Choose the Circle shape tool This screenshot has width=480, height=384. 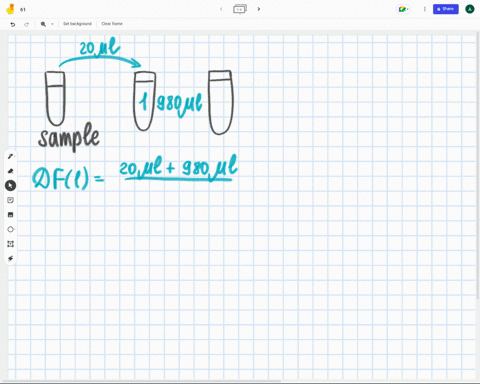click(x=10, y=229)
